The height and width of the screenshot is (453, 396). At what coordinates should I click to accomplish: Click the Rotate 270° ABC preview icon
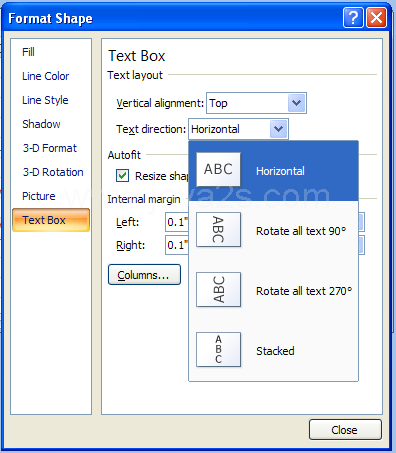point(218,289)
